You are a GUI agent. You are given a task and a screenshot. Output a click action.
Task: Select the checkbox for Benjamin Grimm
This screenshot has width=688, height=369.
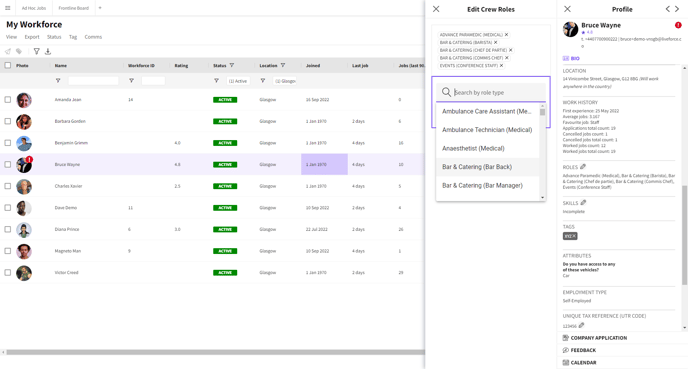tap(8, 143)
